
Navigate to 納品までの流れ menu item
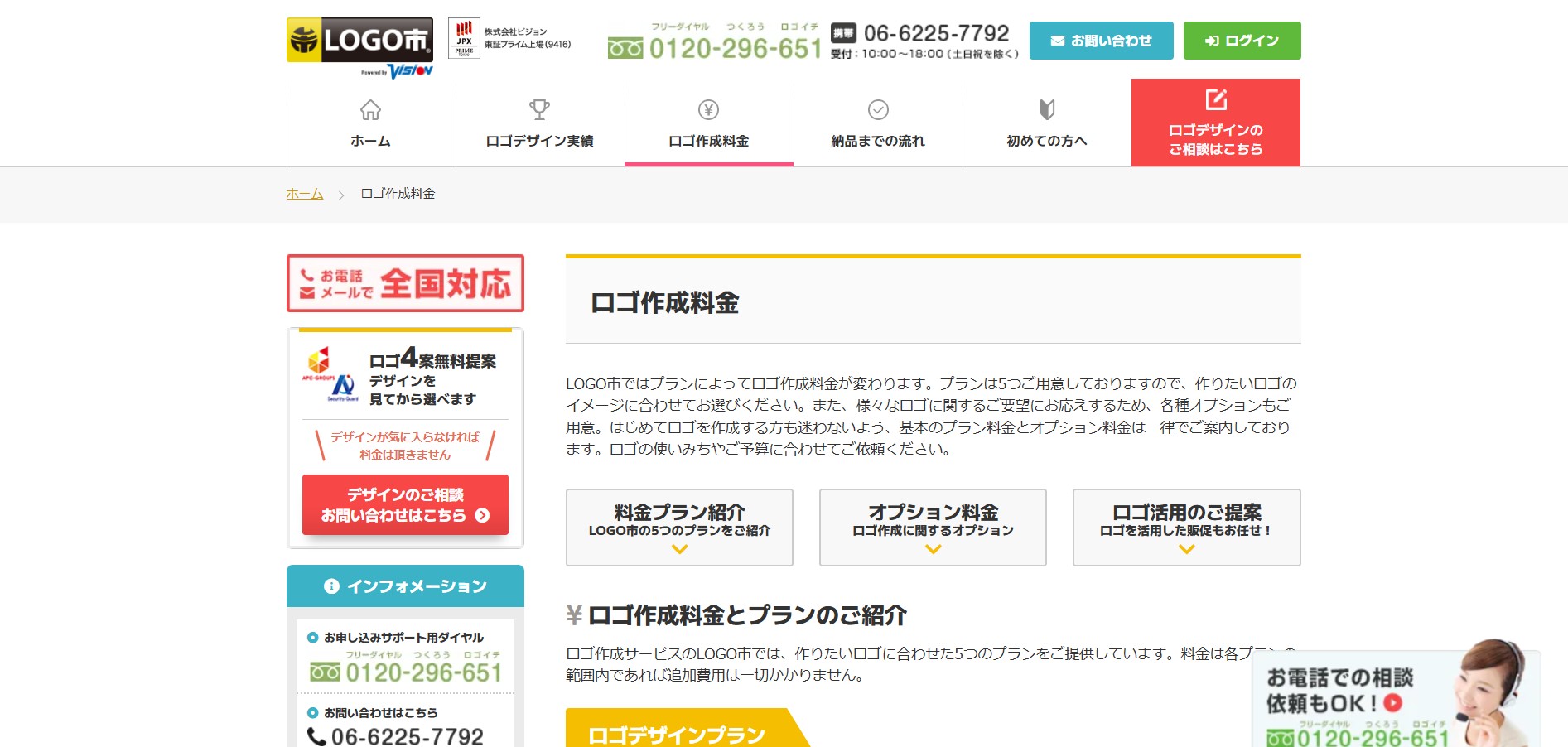pos(877,139)
